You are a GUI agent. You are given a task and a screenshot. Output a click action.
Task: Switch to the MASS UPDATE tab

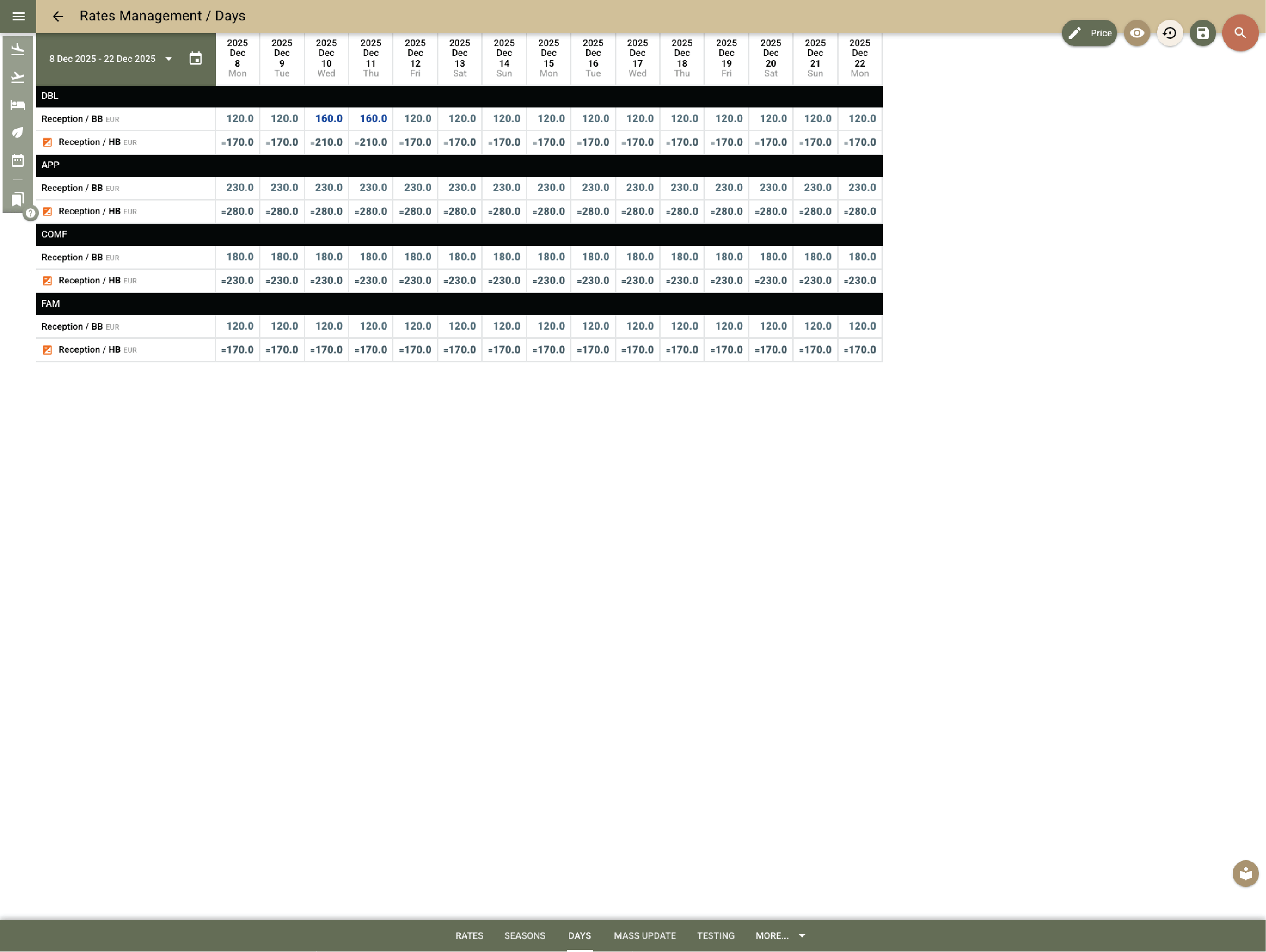[x=644, y=935]
